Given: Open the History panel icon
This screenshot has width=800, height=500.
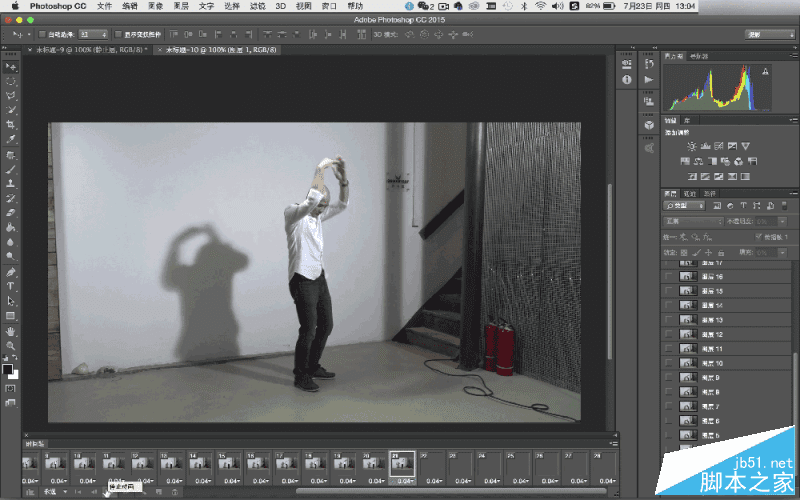Looking at the screenshot, I should point(649,63).
